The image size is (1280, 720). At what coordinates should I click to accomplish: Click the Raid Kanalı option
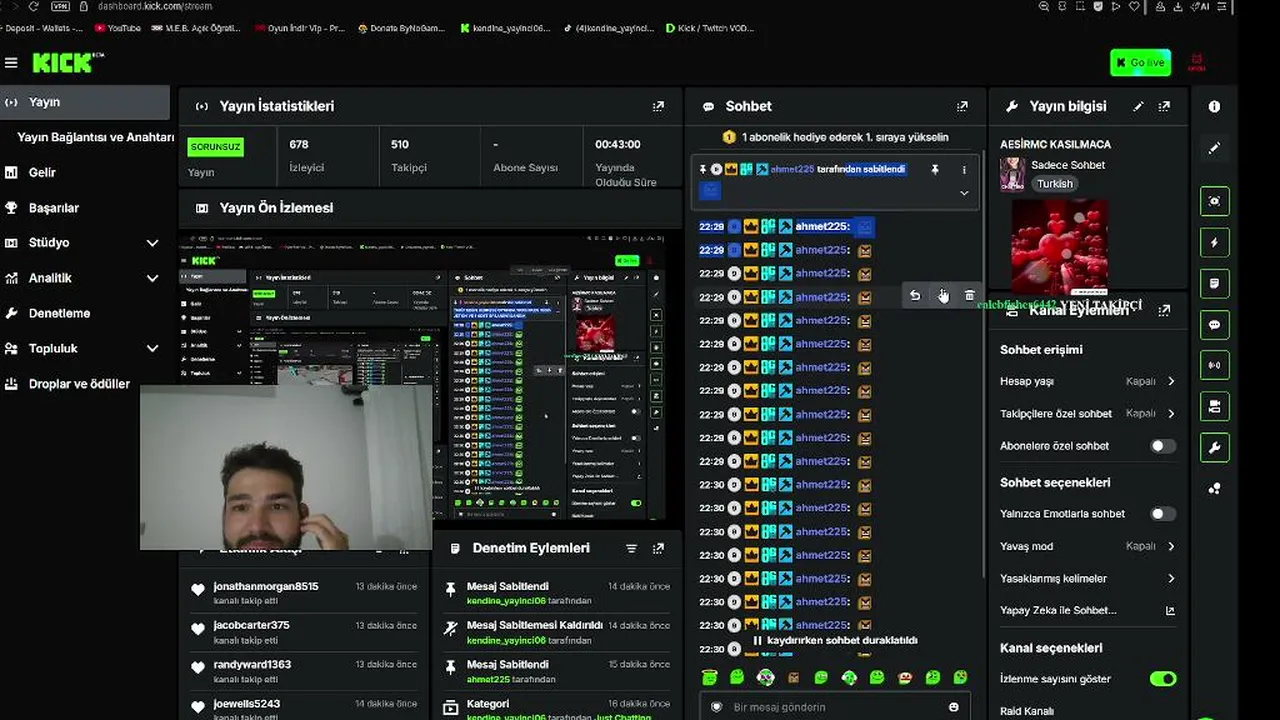[1027, 711]
